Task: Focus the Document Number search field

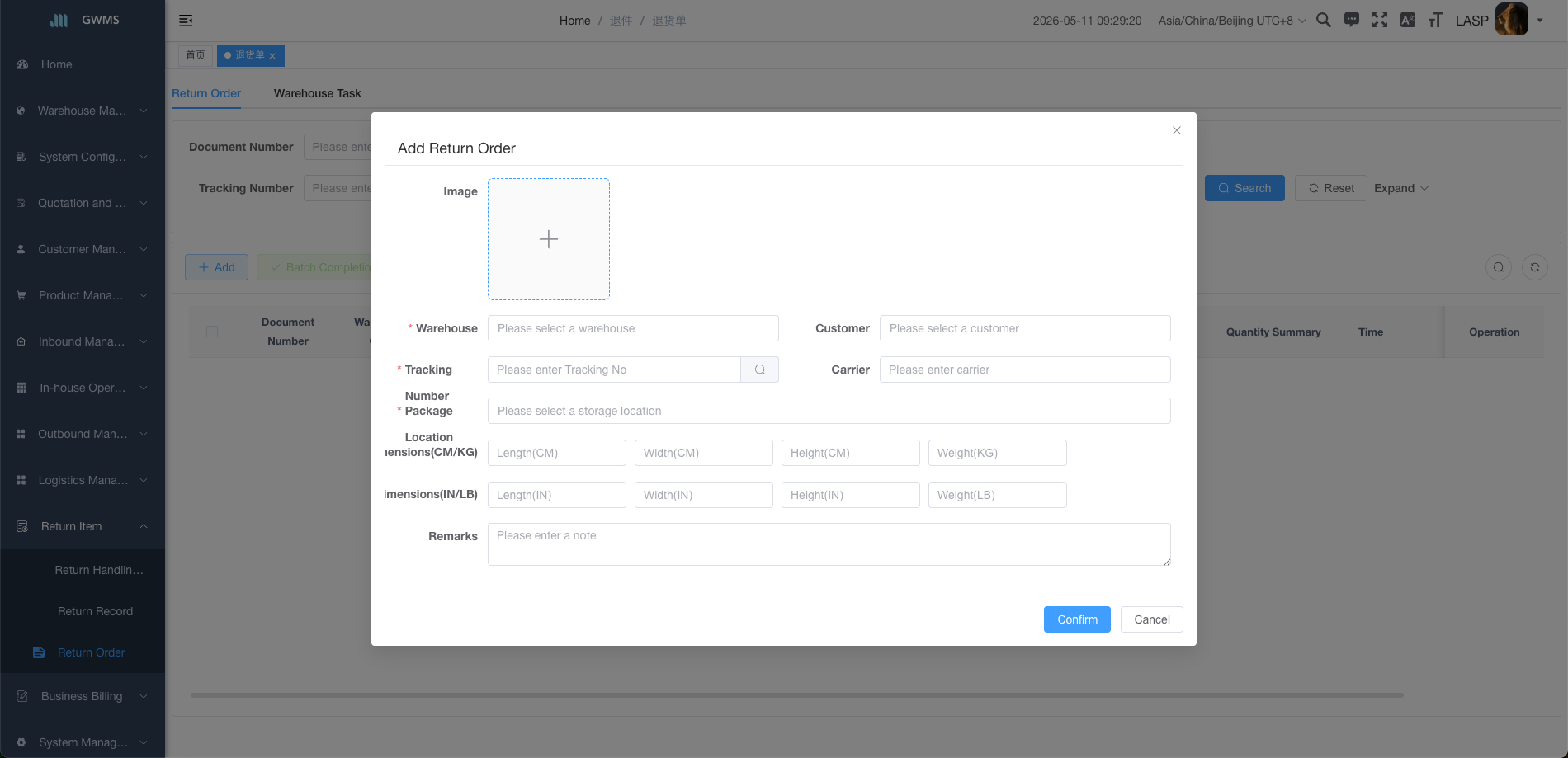Action: (x=338, y=147)
